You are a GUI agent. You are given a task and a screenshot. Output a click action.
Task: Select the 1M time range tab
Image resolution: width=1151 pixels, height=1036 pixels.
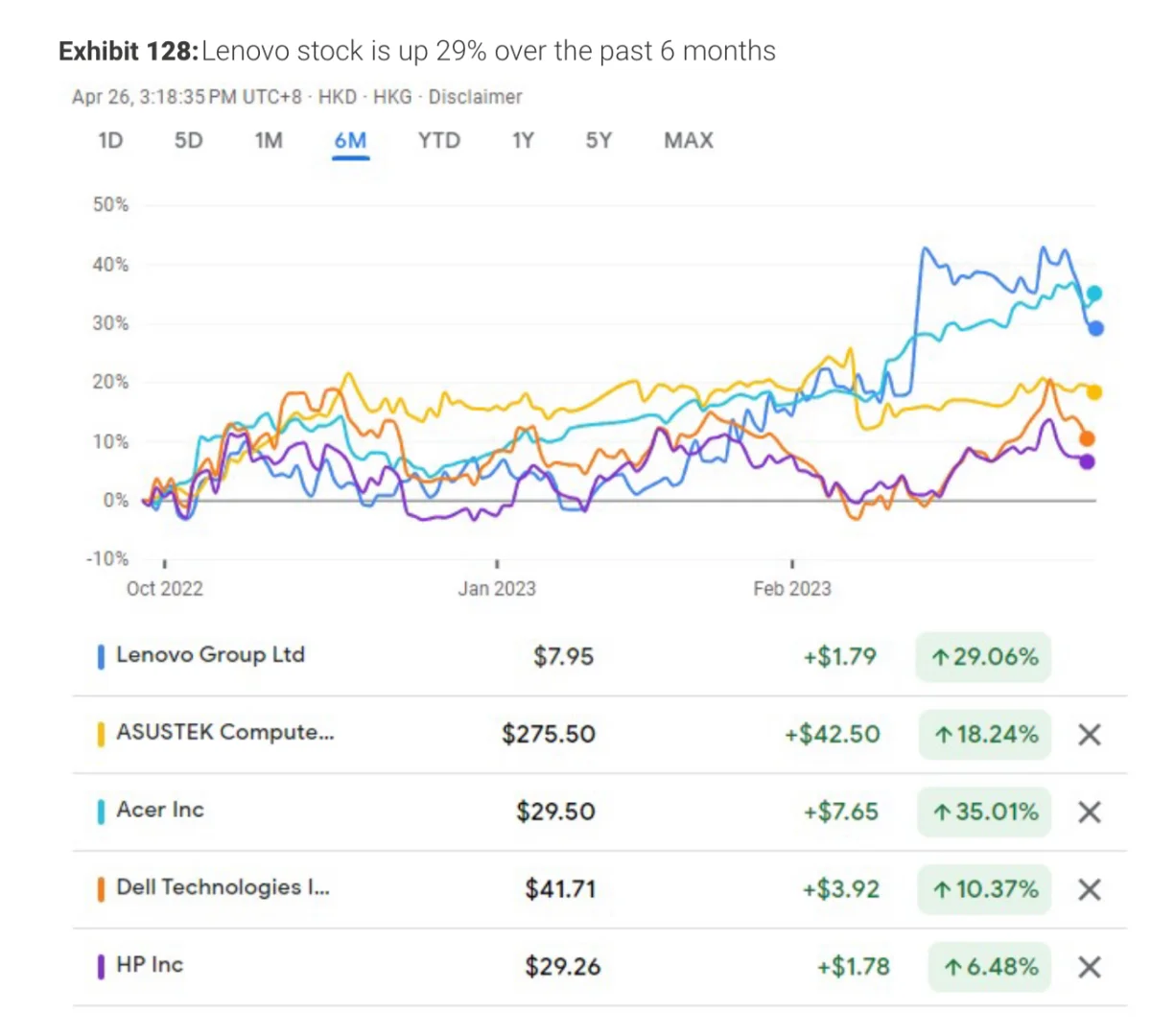coord(269,141)
